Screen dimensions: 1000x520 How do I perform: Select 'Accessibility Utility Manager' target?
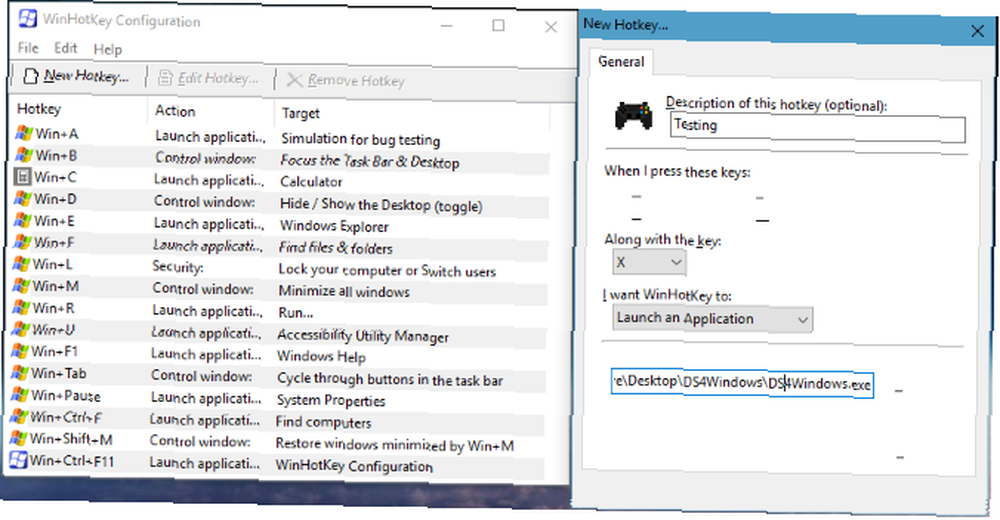tap(363, 336)
